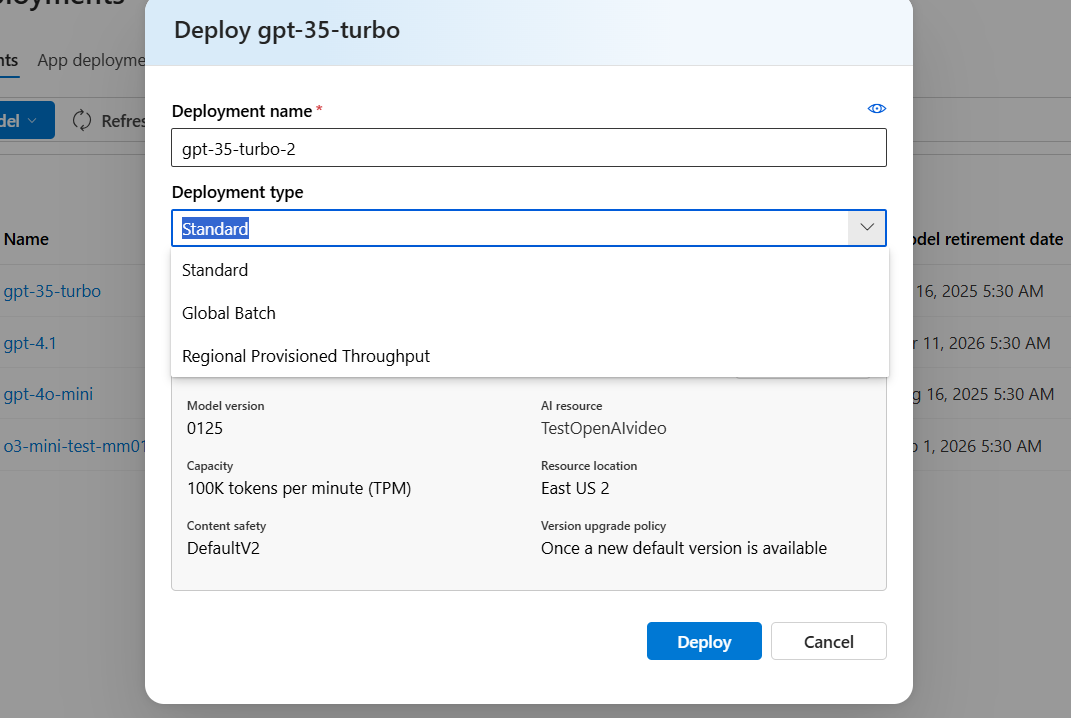Viewport: 1071px width, 718px height.
Task: Sort by the Name column header
Action: (x=26, y=239)
